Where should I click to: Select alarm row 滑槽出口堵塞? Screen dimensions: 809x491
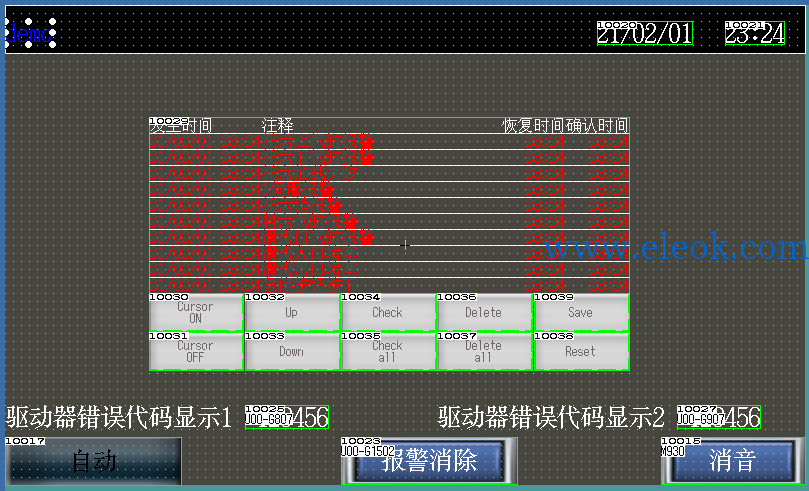390,270
